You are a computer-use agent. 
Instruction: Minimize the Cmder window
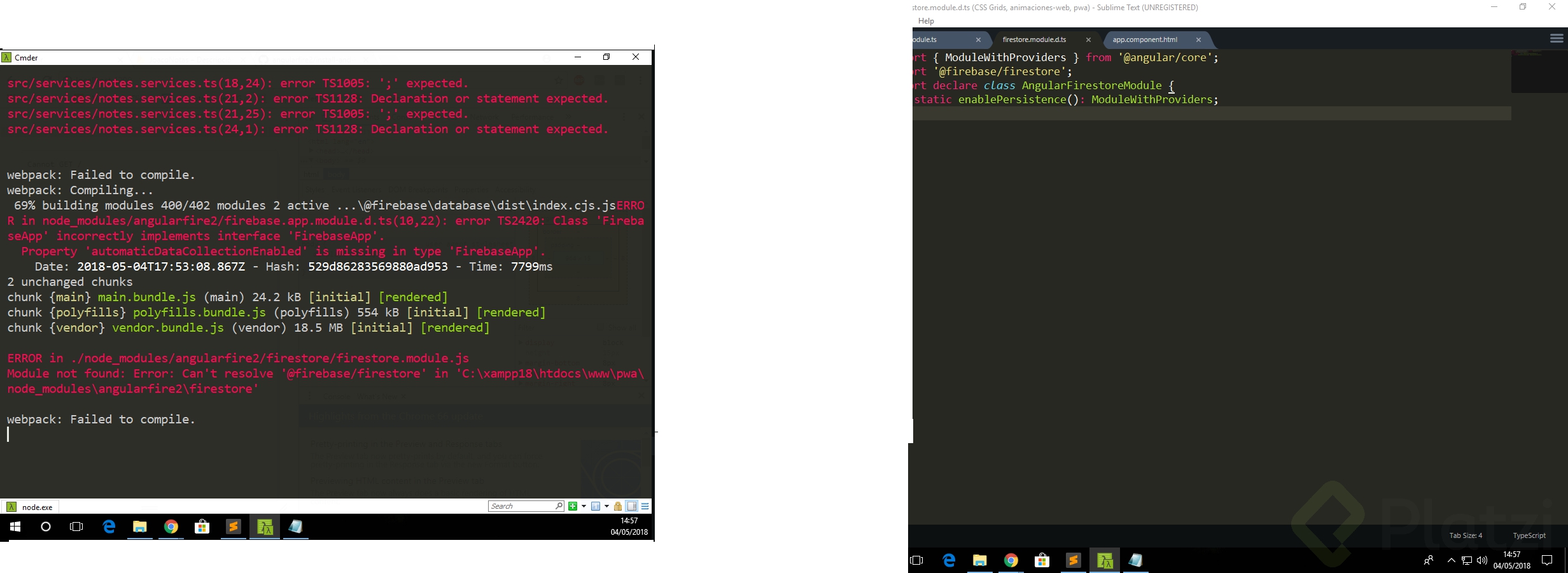578,57
